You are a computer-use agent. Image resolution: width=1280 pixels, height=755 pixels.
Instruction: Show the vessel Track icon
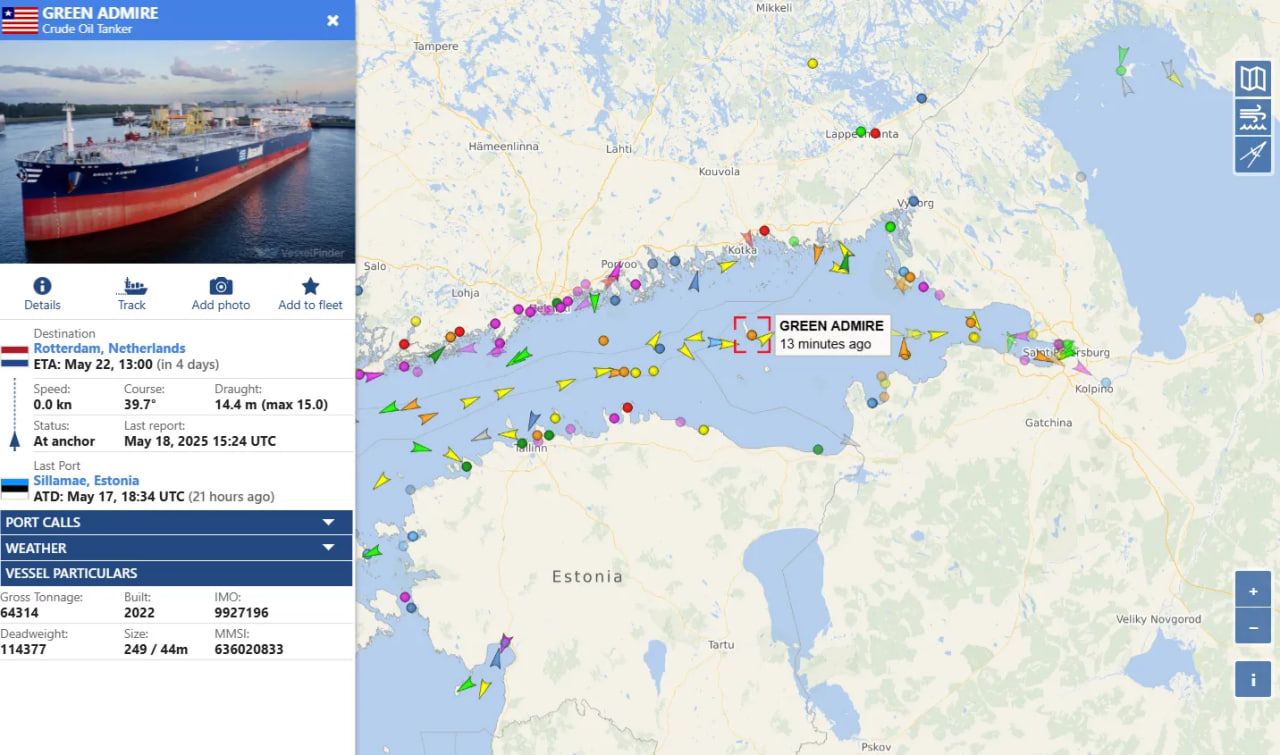[x=131, y=286]
